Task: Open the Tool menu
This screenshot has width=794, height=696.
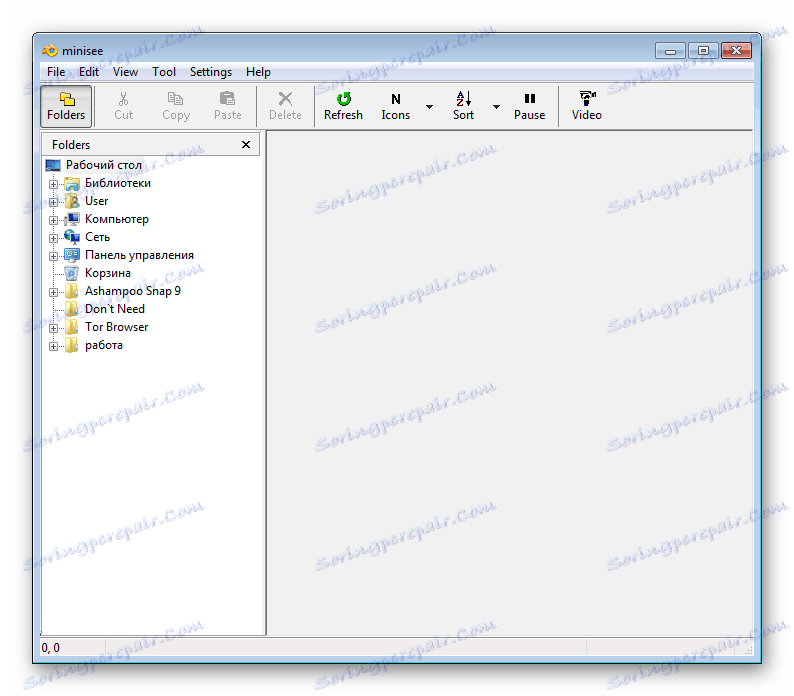Action: (x=164, y=72)
